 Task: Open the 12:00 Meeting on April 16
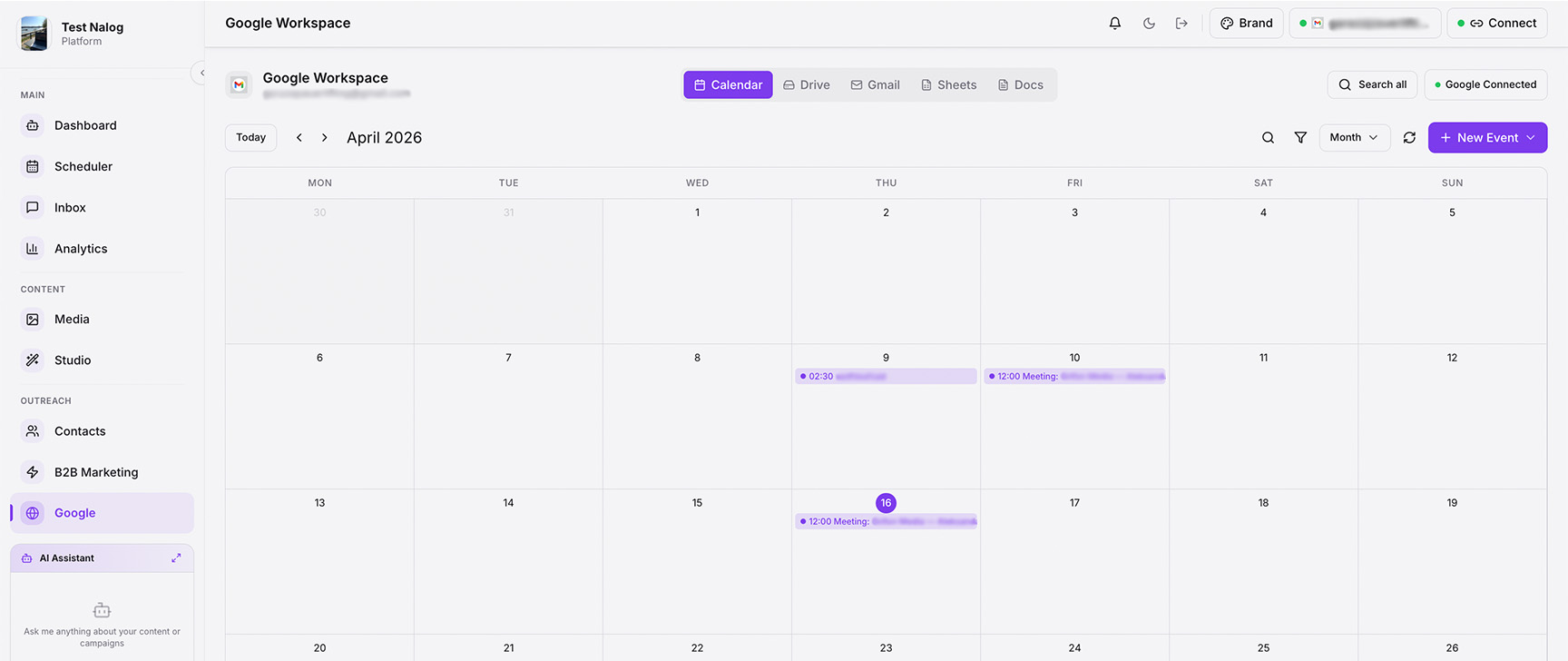886,521
